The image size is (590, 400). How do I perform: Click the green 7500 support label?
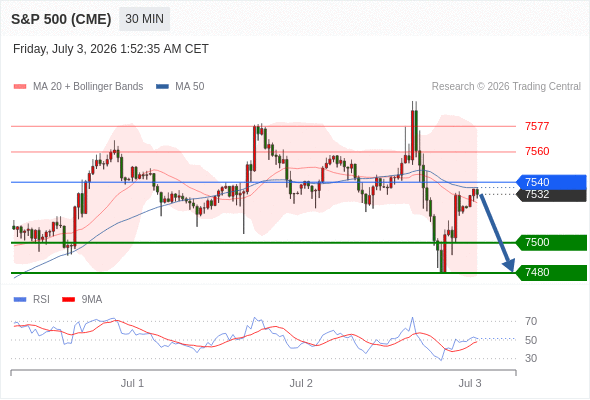pyautogui.click(x=551, y=242)
